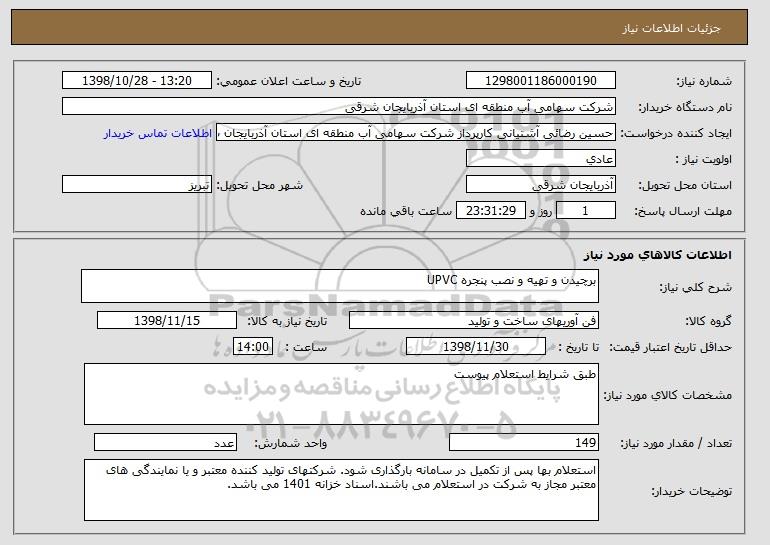Click the buyer organization name field
Screen dimensions: 770x545
coord(339,107)
